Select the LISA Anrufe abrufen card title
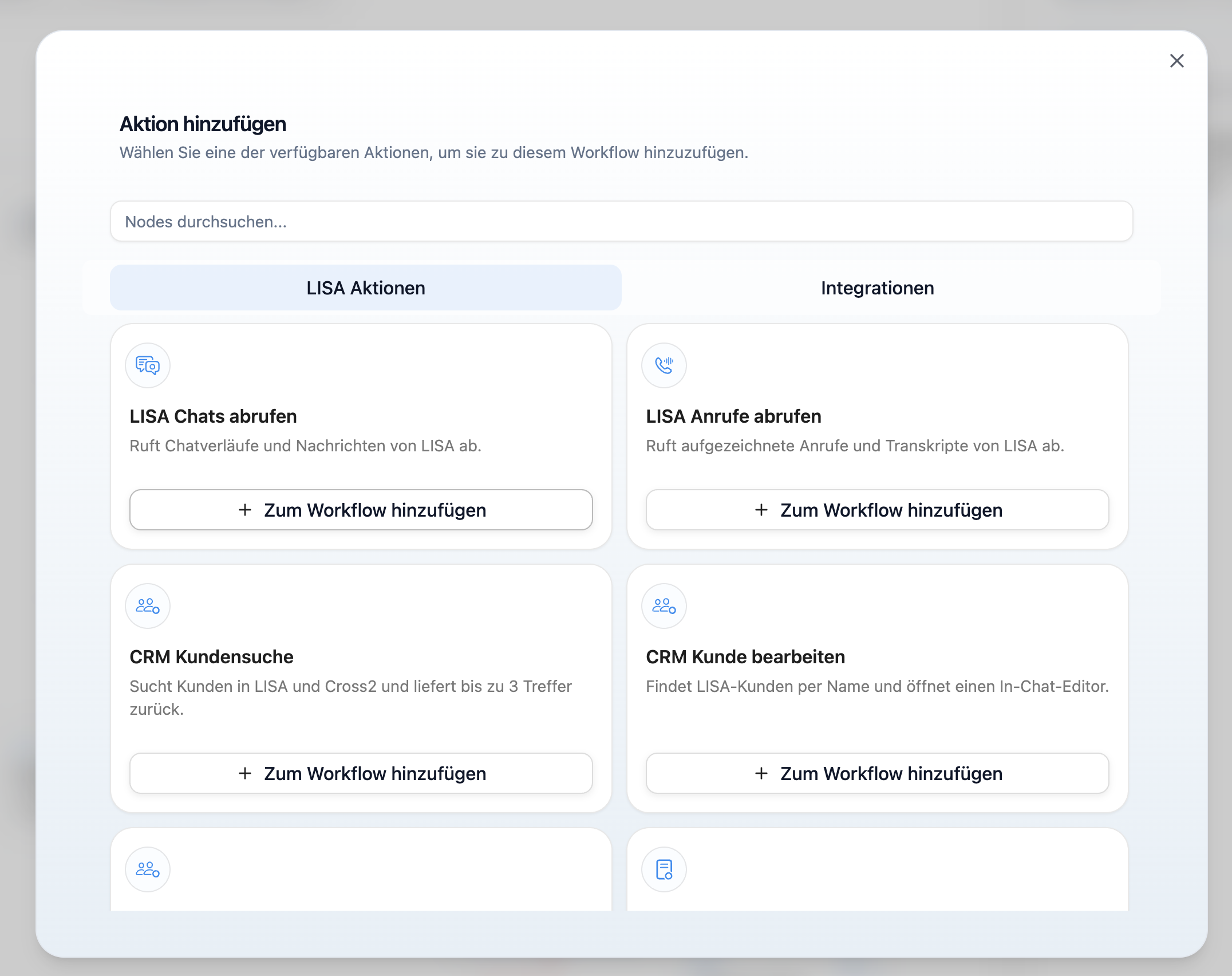This screenshot has height=976, width=1232. 733,416
